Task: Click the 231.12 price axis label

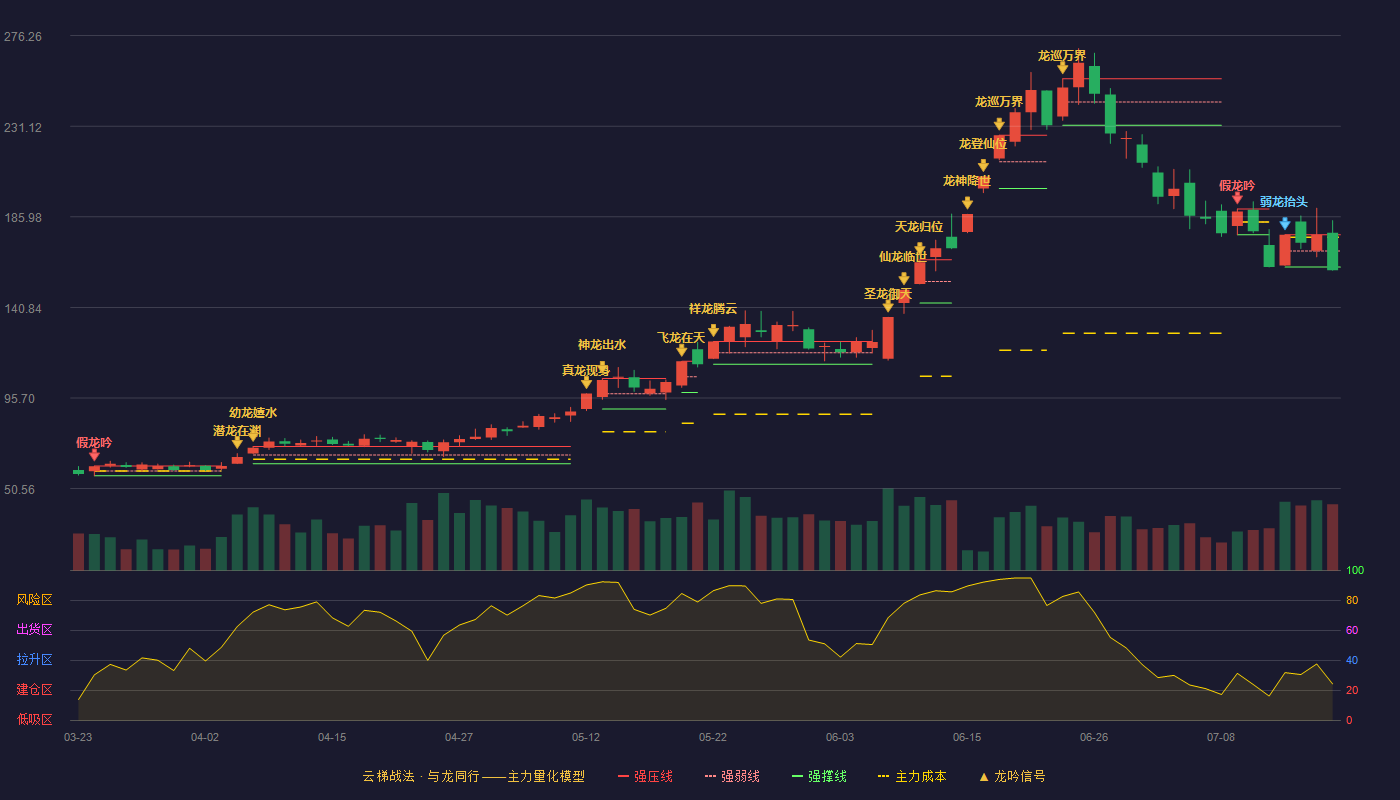Action: (23, 127)
